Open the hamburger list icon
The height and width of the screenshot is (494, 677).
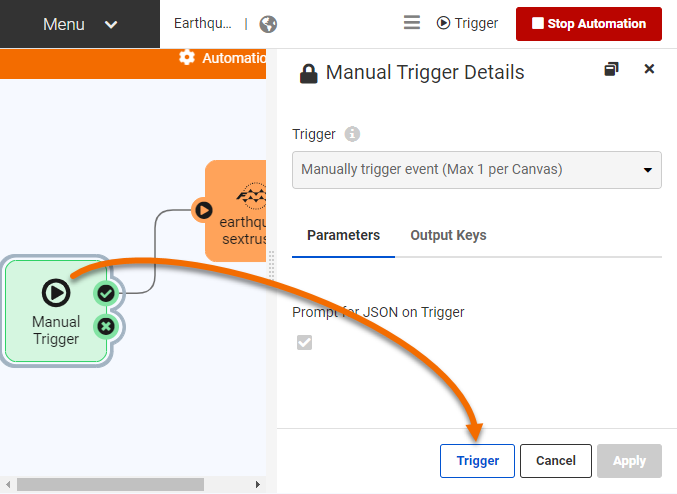pos(412,23)
